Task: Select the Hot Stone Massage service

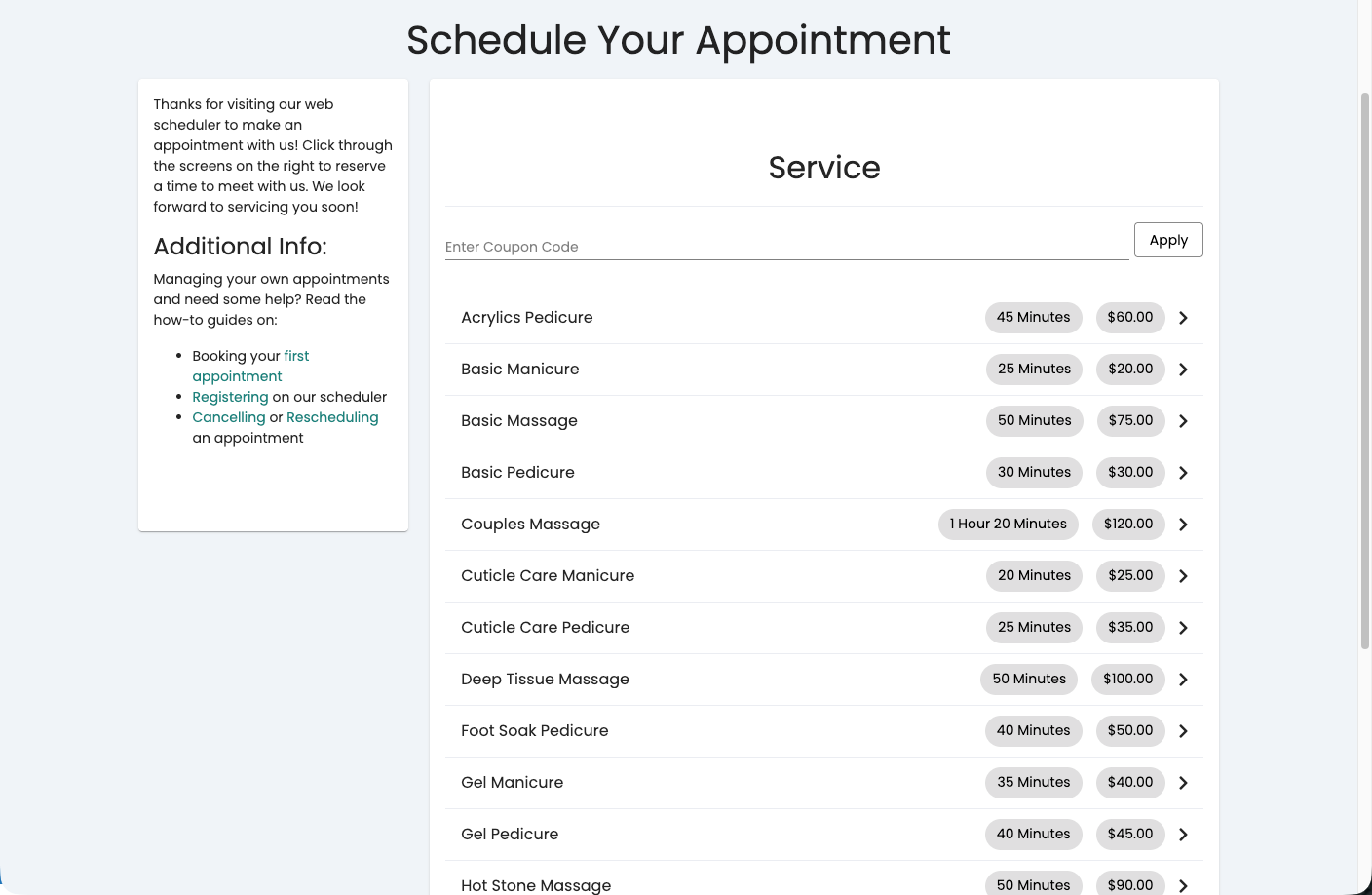Action: pyautogui.click(x=824, y=882)
